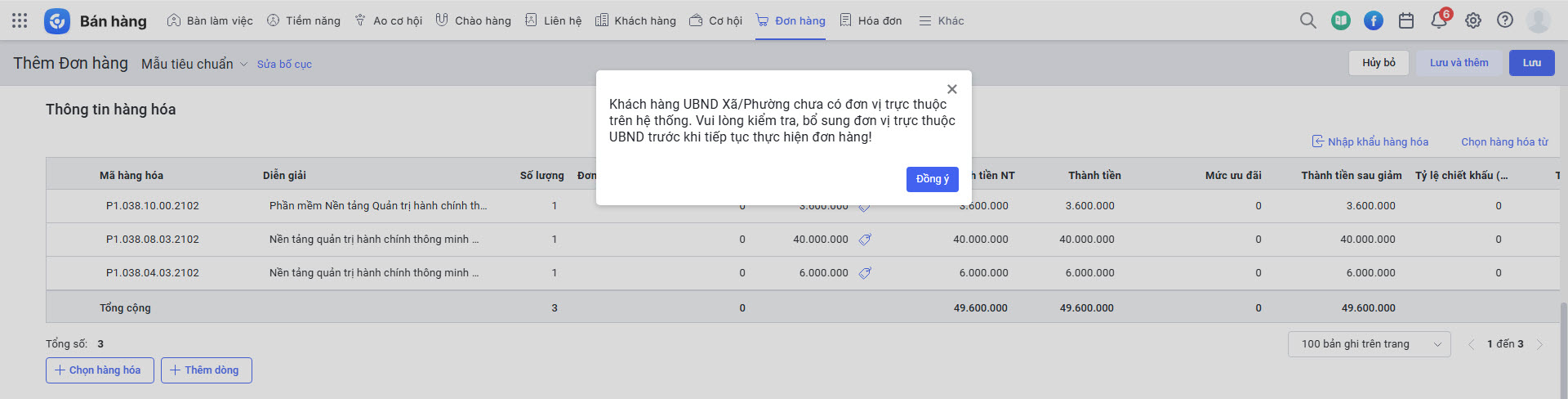Click the Lưu và thêm button

coord(1459,63)
